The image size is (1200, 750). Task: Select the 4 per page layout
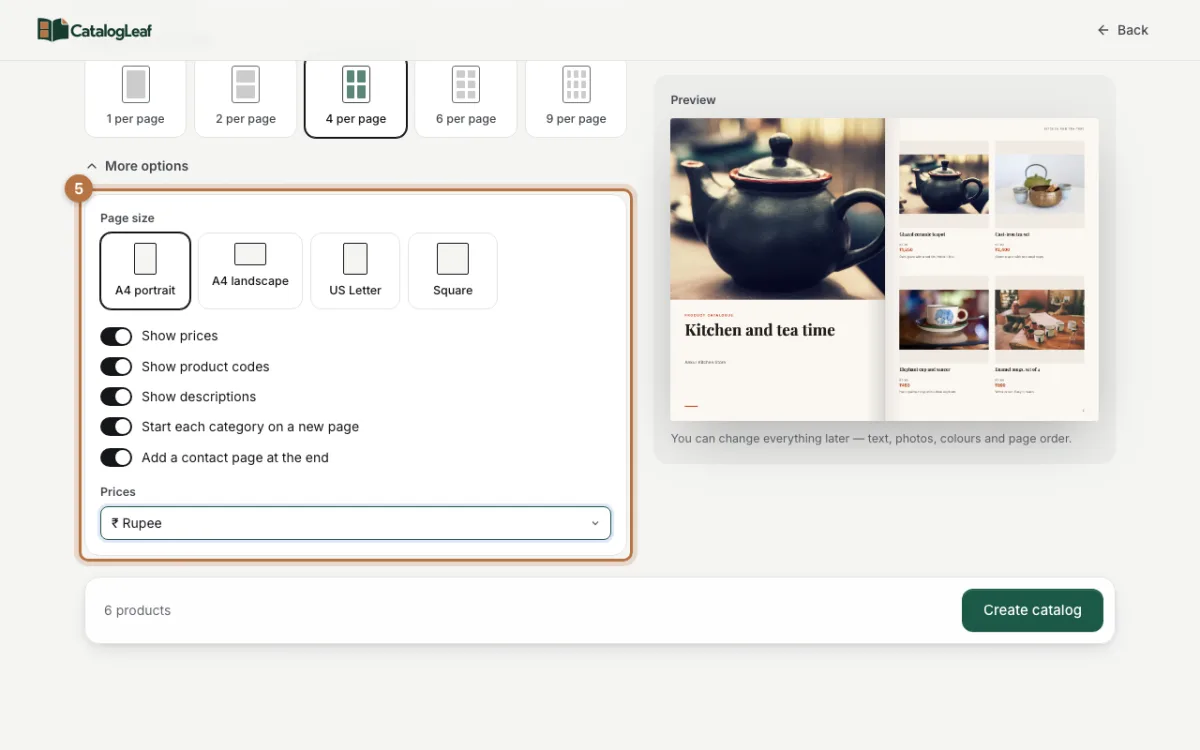click(356, 98)
